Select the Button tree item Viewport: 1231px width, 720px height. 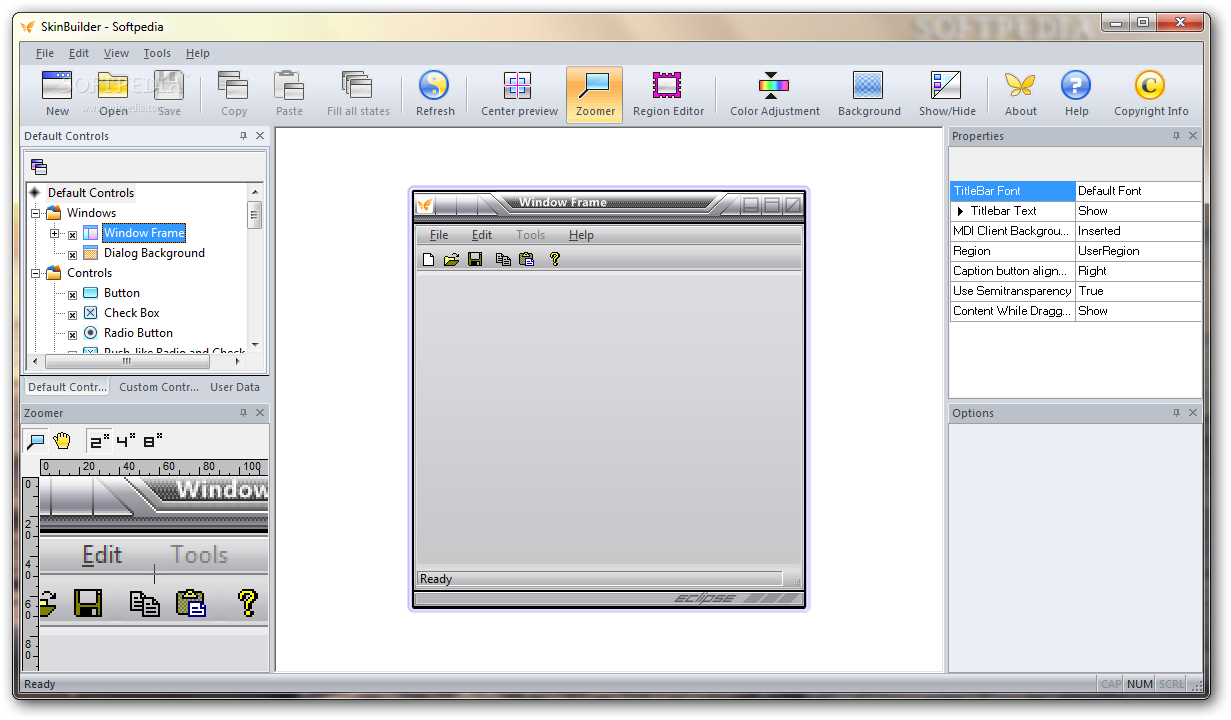tap(122, 293)
